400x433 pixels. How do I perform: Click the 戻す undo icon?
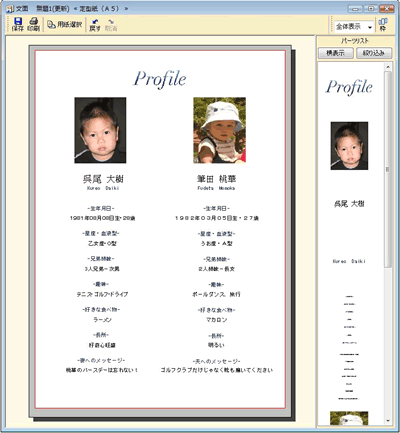coord(95,25)
